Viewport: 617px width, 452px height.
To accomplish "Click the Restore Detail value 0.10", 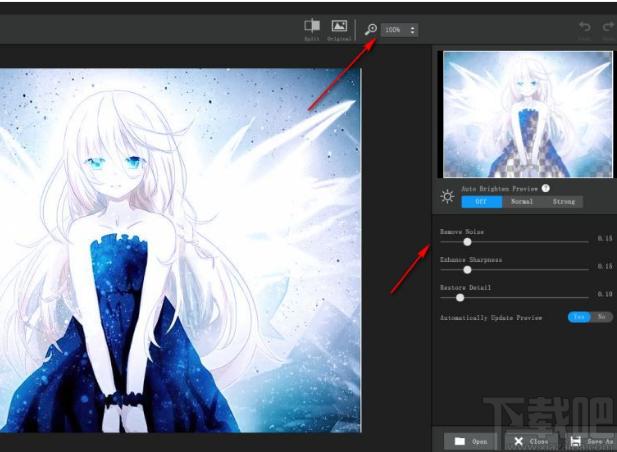I will [605, 294].
